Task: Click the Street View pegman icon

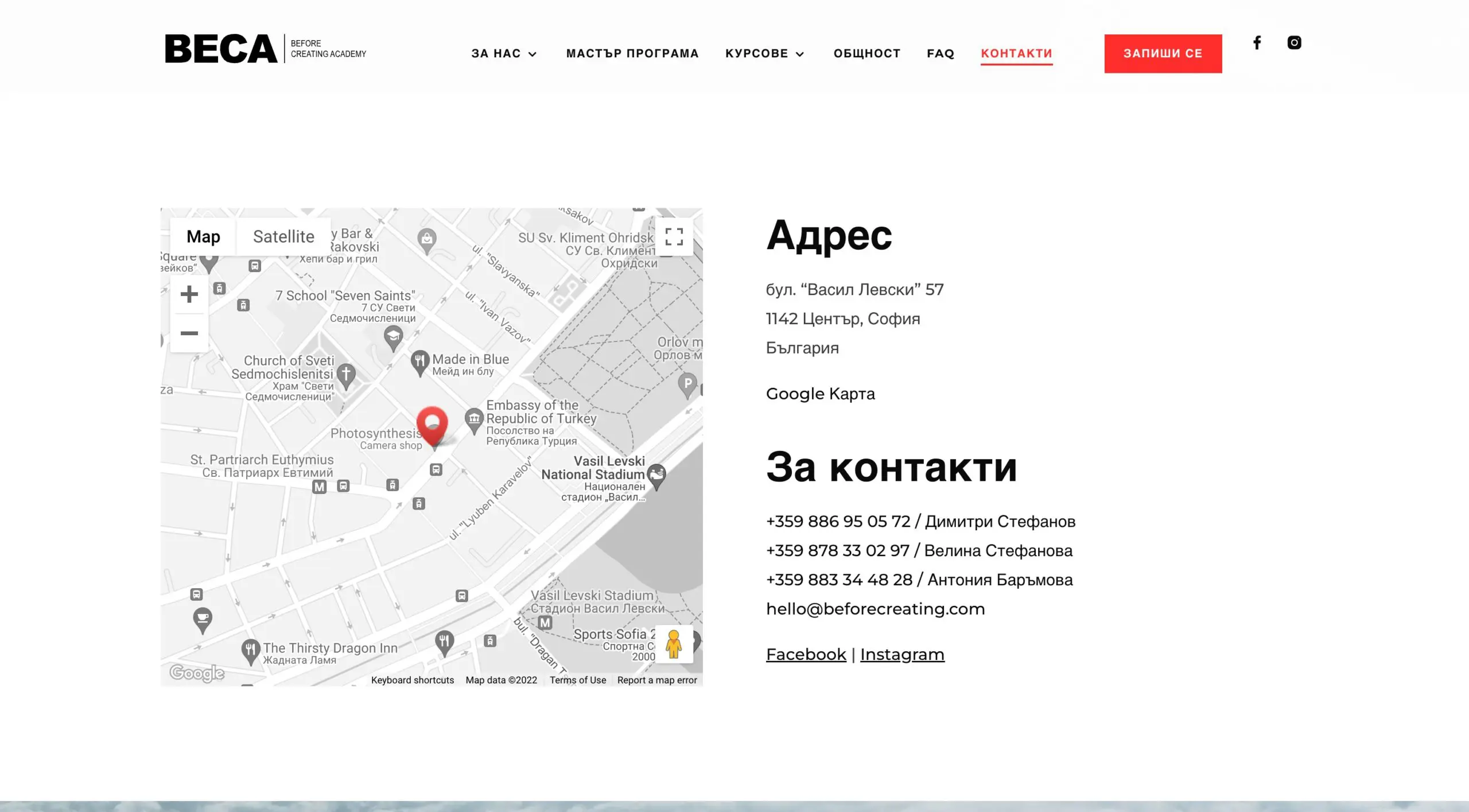Action: (x=674, y=644)
